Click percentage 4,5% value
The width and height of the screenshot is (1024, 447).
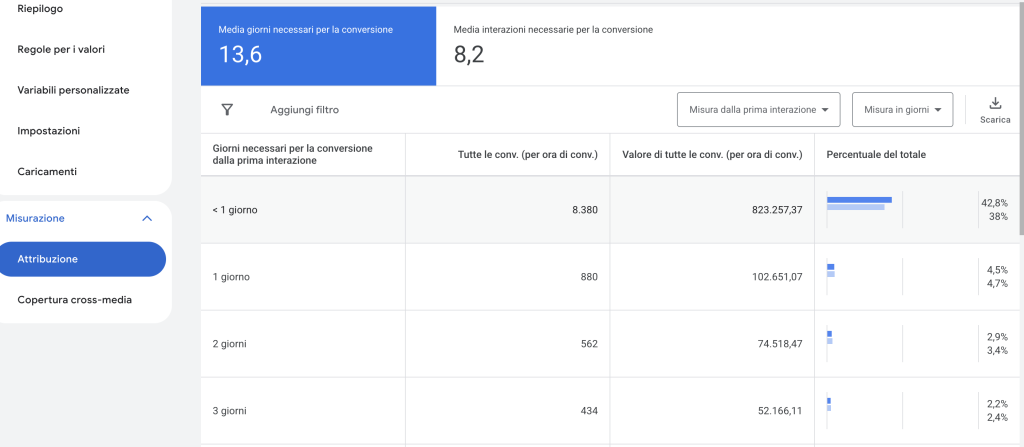997,270
